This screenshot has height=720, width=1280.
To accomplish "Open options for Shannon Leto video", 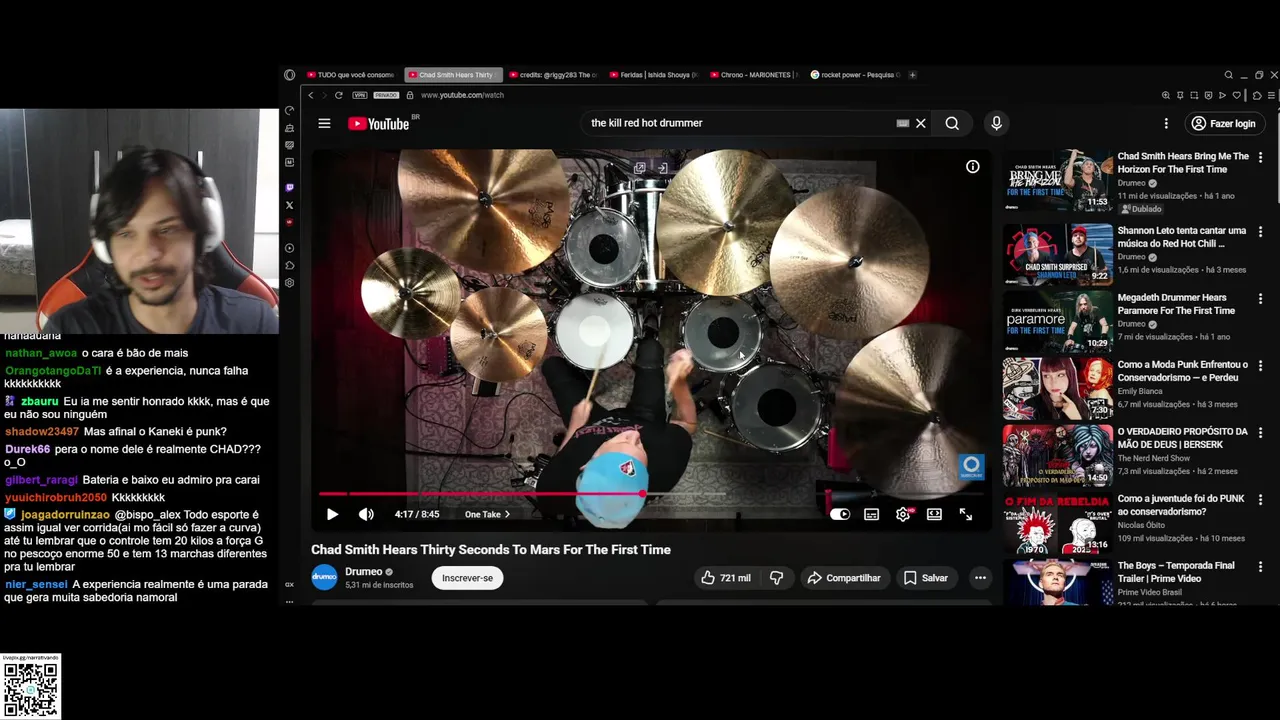I will [1260, 232].
